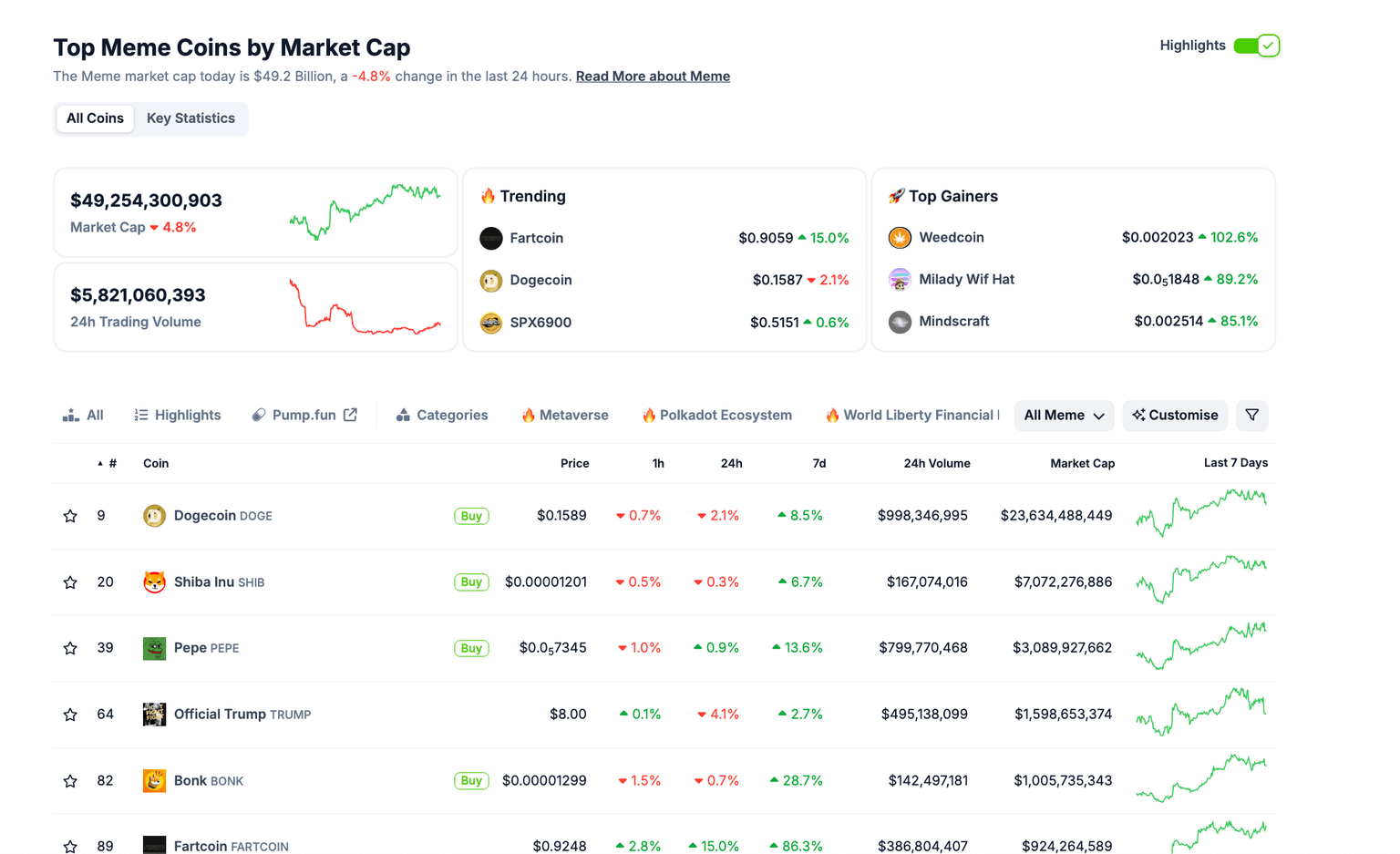
Task: Click the Pump.fun external link icon
Action: tap(349, 414)
